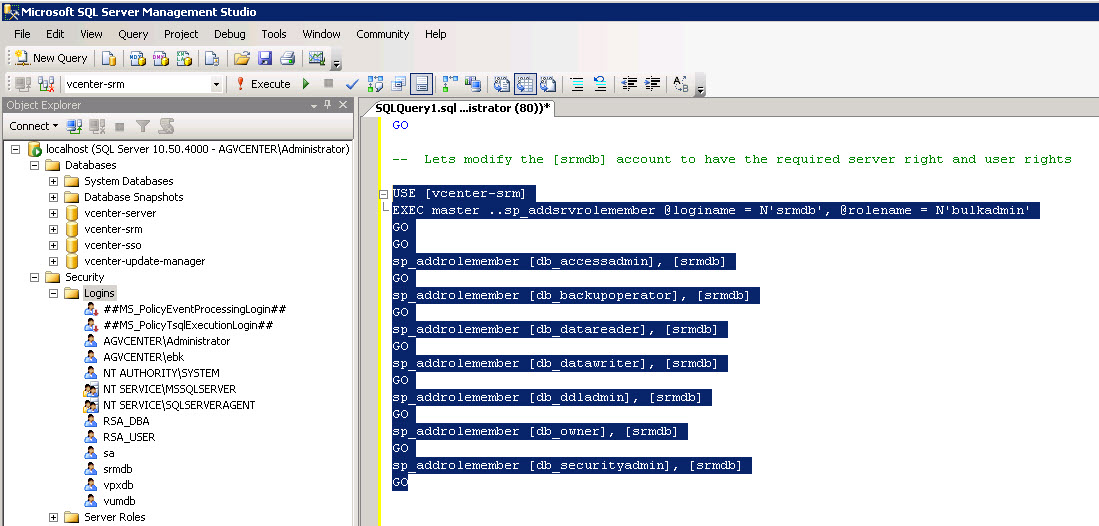Open the Connect dropdown in Object Explorer
This screenshot has height=526, width=1099.
coord(33,126)
